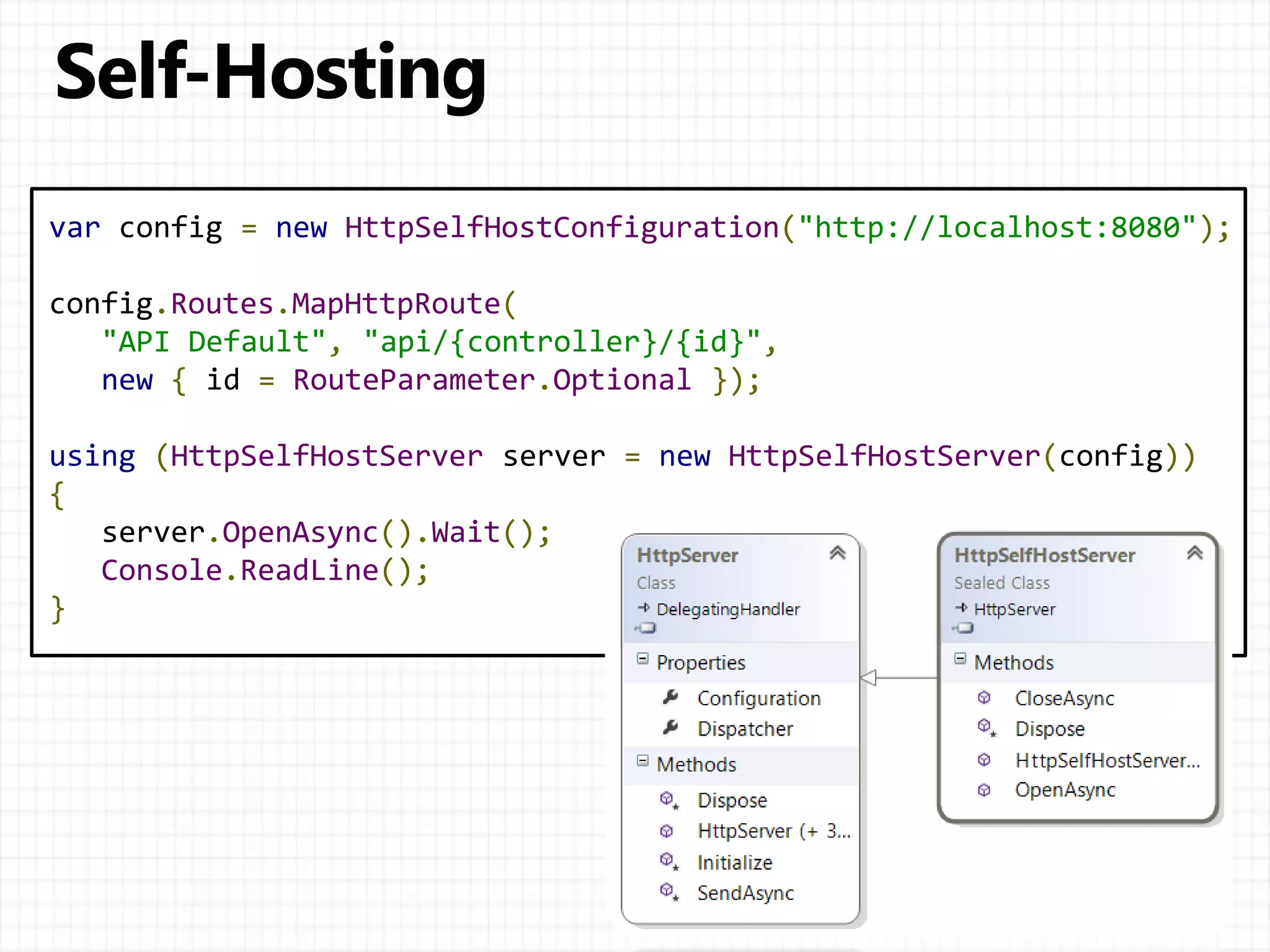Click the Dispatcher property wrench icon

(x=670, y=728)
